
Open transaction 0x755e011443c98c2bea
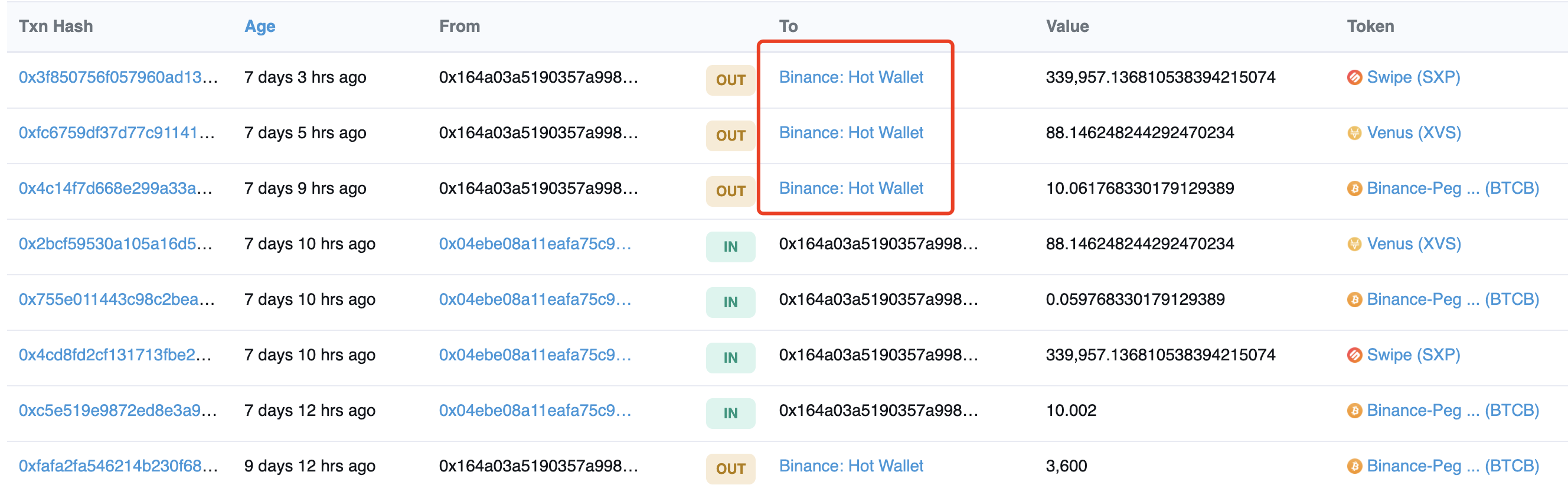coord(117,299)
